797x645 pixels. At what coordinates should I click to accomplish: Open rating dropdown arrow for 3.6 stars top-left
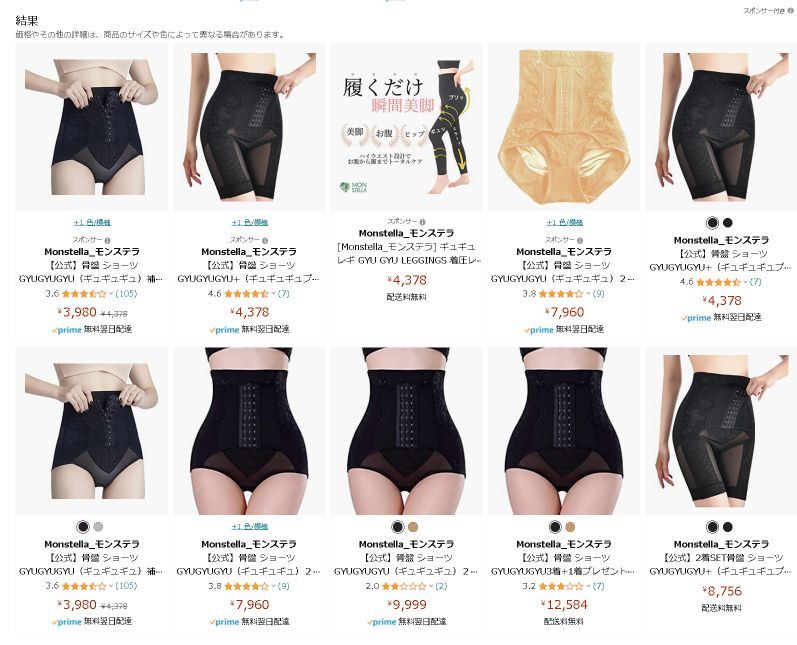click(111, 294)
